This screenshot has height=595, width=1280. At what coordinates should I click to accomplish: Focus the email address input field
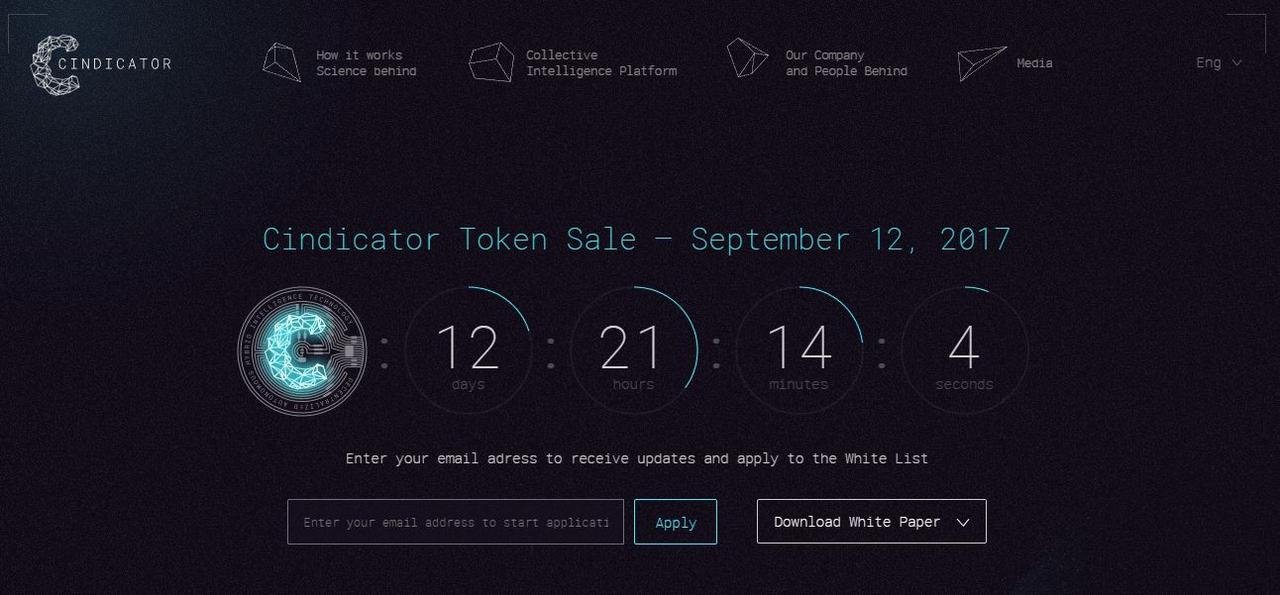click(x=455, y=522)
